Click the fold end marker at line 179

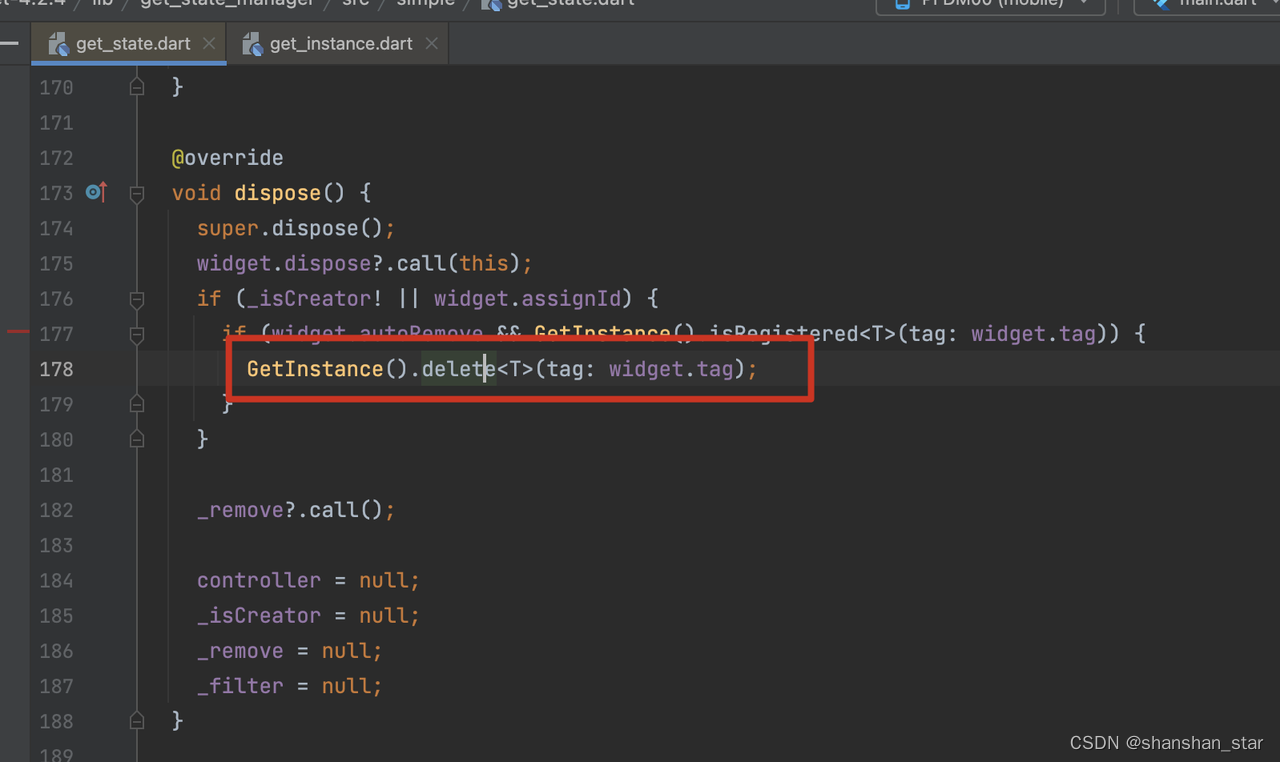(137, 404)
